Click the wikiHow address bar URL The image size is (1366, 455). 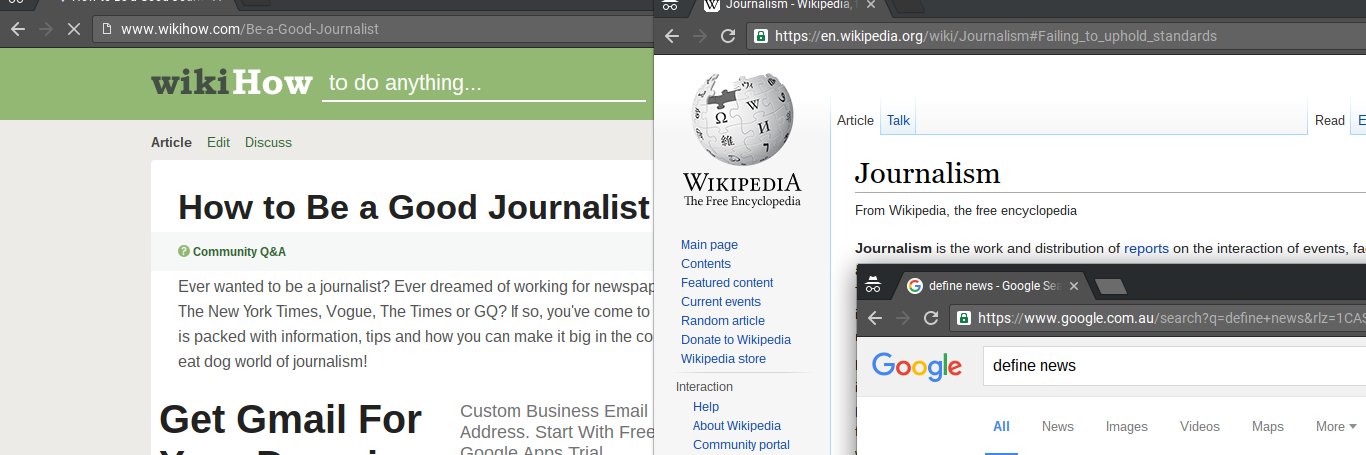249,29
